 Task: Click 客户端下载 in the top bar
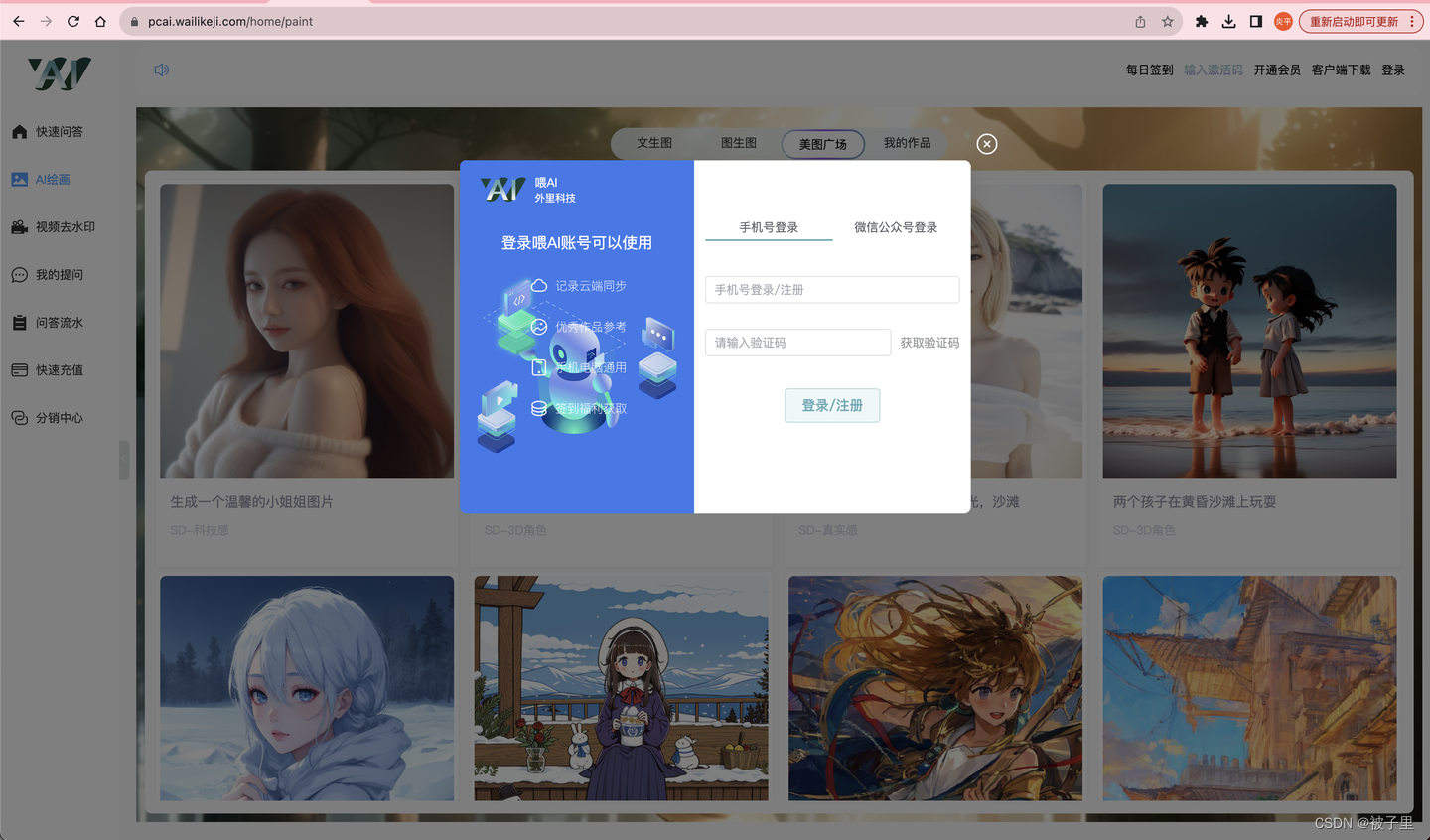coord(1341,70)
